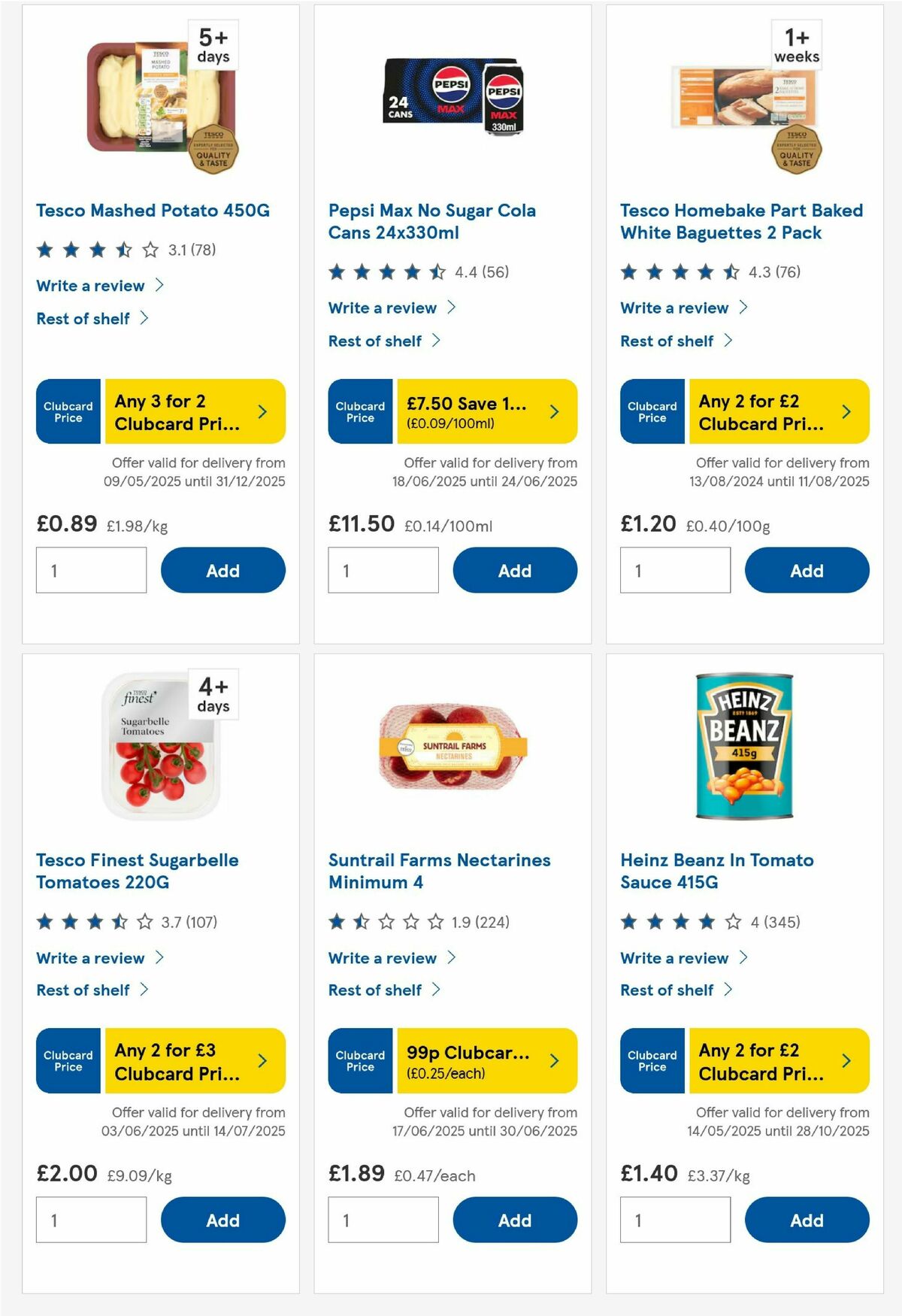Click the Clubcard icon on Sugarbelle Tomatoes offer
Viewport: 902px width, 1316px height.
67,1061
